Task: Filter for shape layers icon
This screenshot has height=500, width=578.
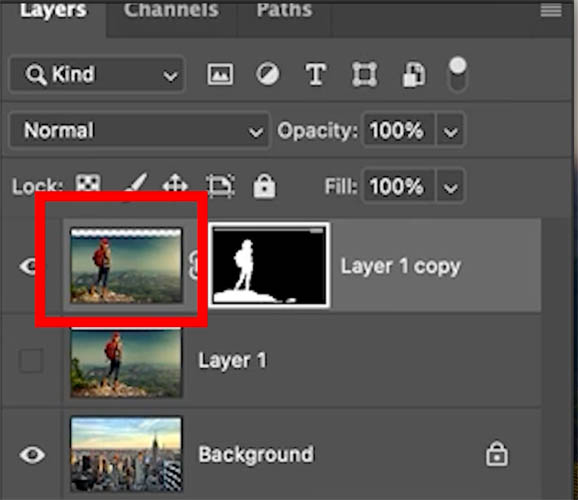Action: point(364,74)
